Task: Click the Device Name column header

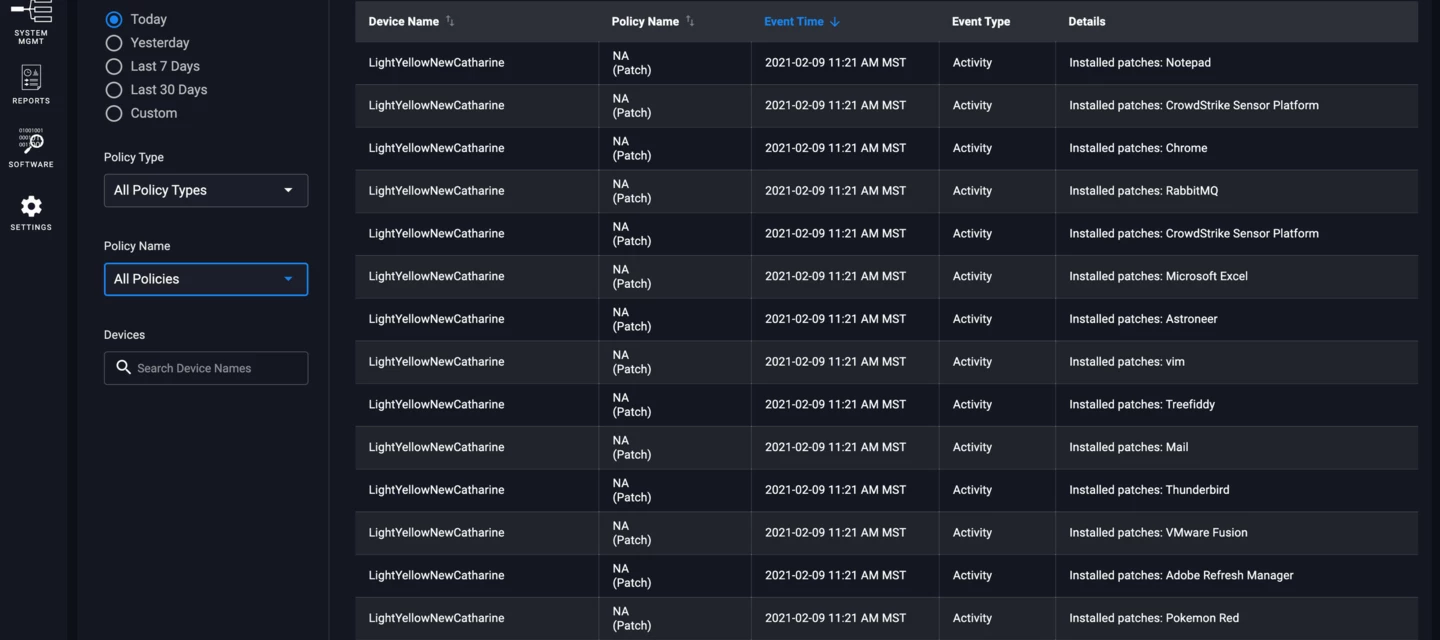Action: [x=404, y=21]
